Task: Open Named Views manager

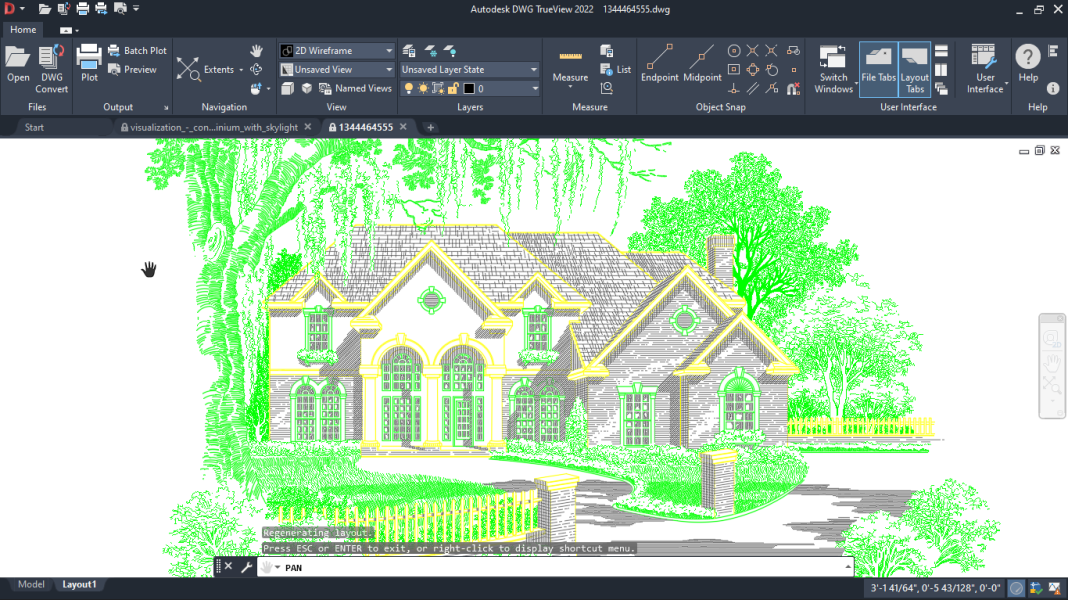Action: (355, 89)
